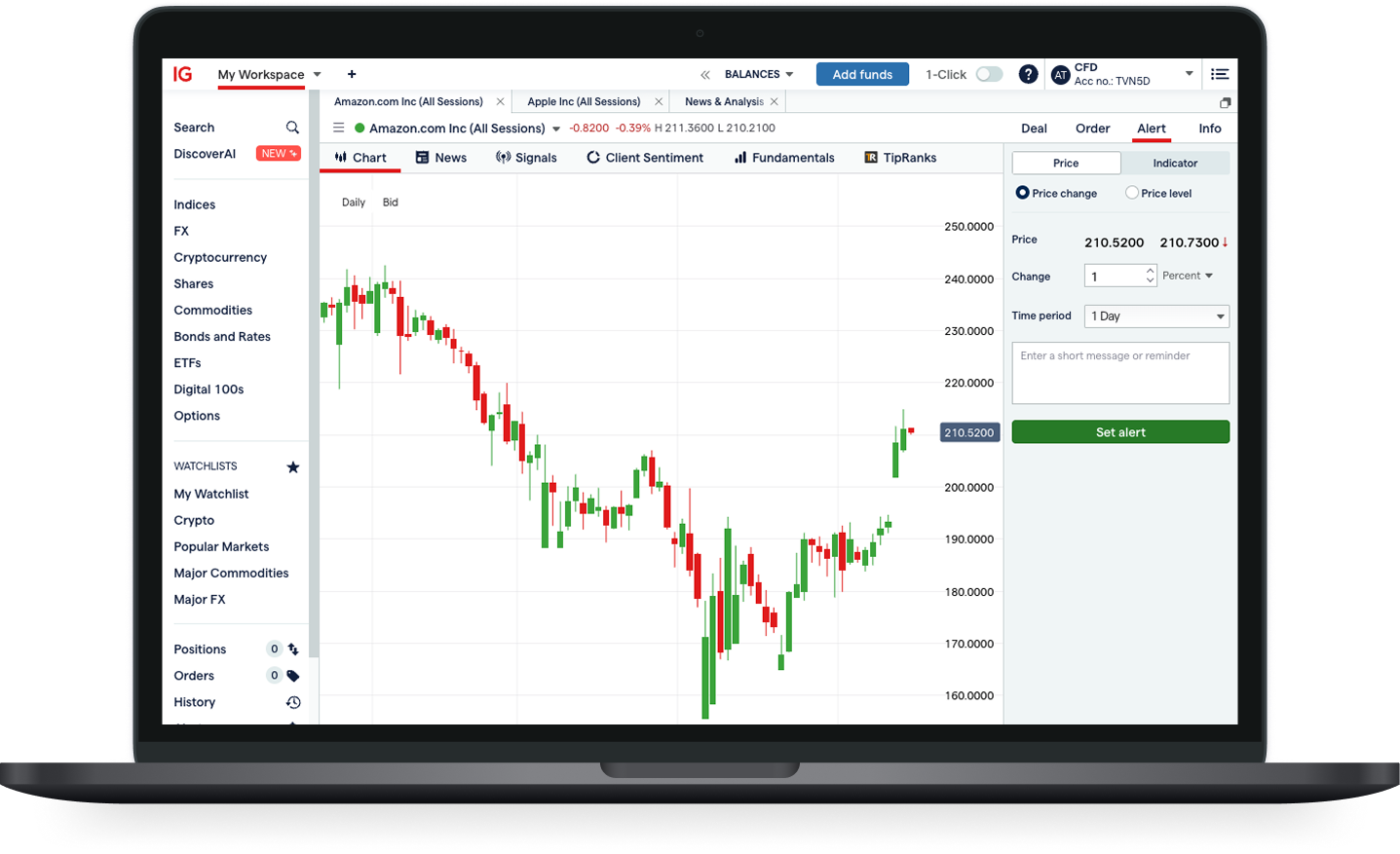This screenshot has height=854, width=1400.
Task: Open the Percent unit dropdown
Action: click(x=1188, y=276)
